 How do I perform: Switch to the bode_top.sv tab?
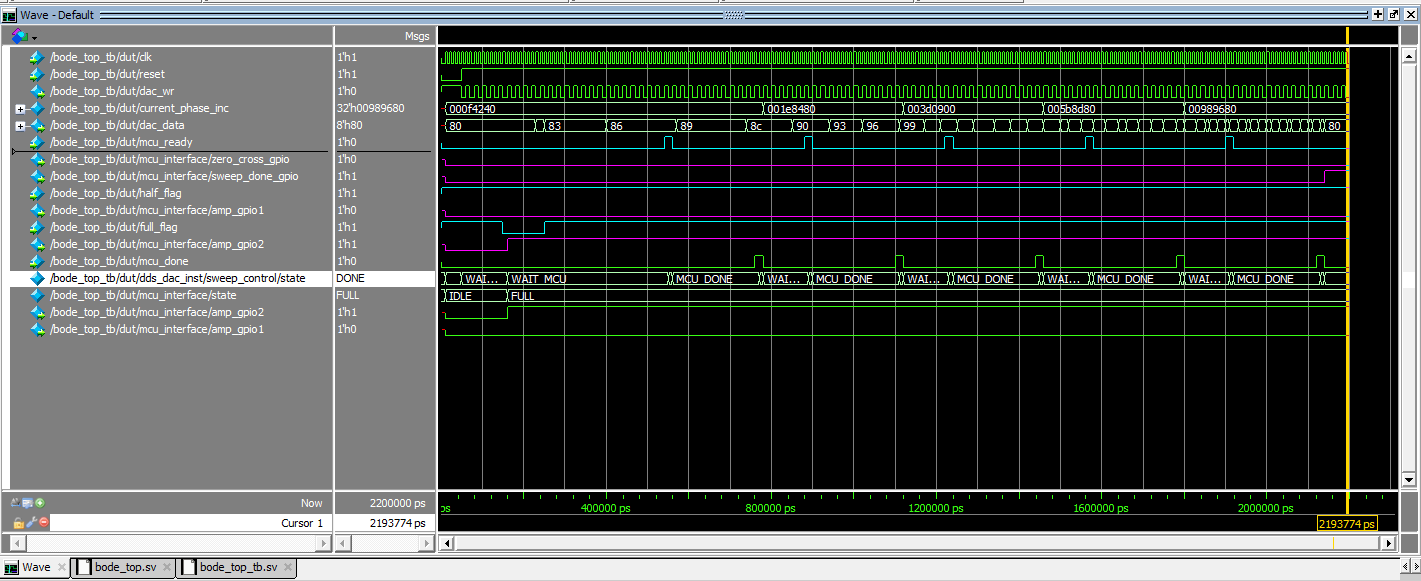[124, 567]
